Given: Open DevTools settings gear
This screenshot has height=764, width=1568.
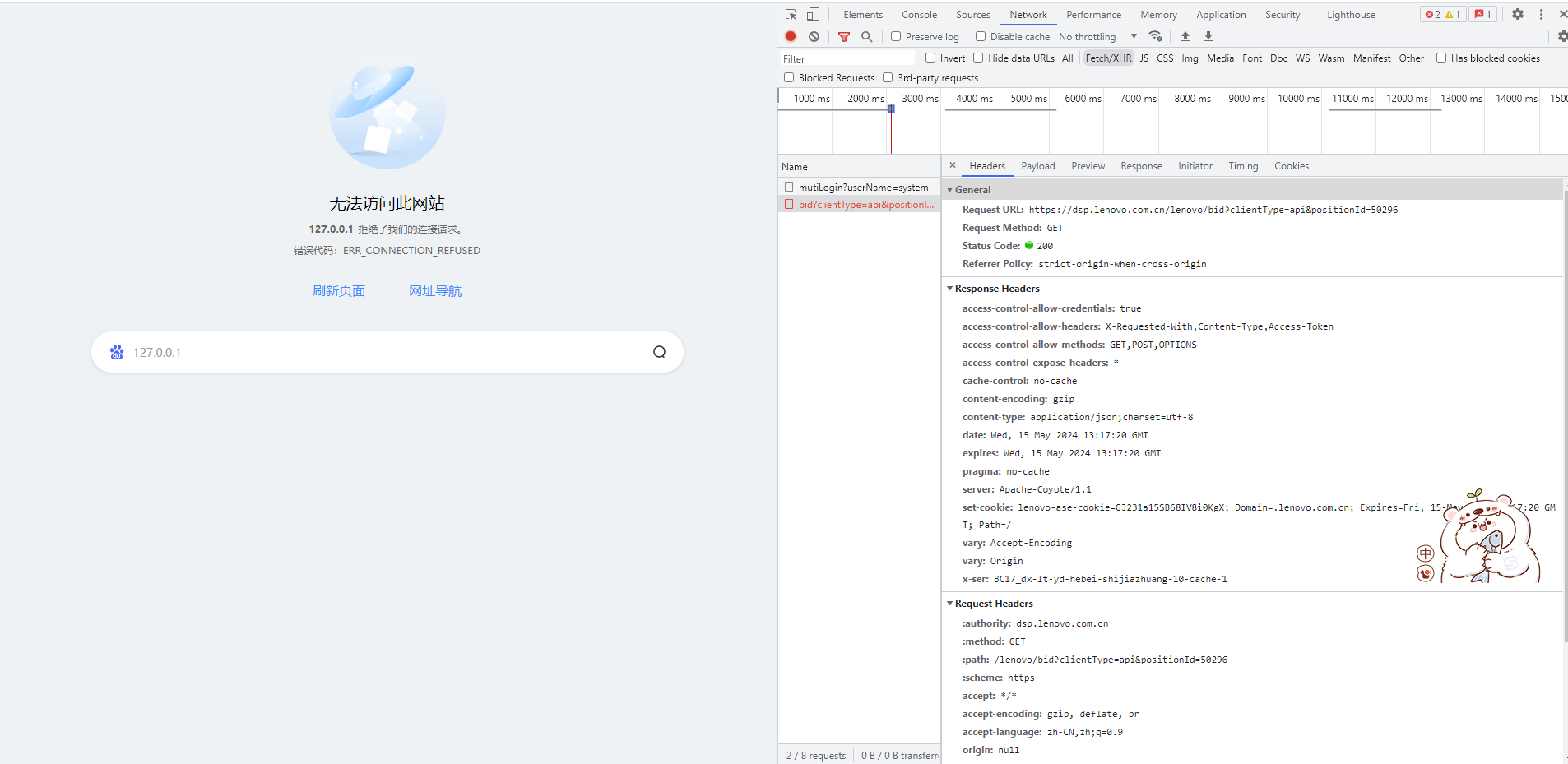Looking at the screenshot, I should [1518, 14].
